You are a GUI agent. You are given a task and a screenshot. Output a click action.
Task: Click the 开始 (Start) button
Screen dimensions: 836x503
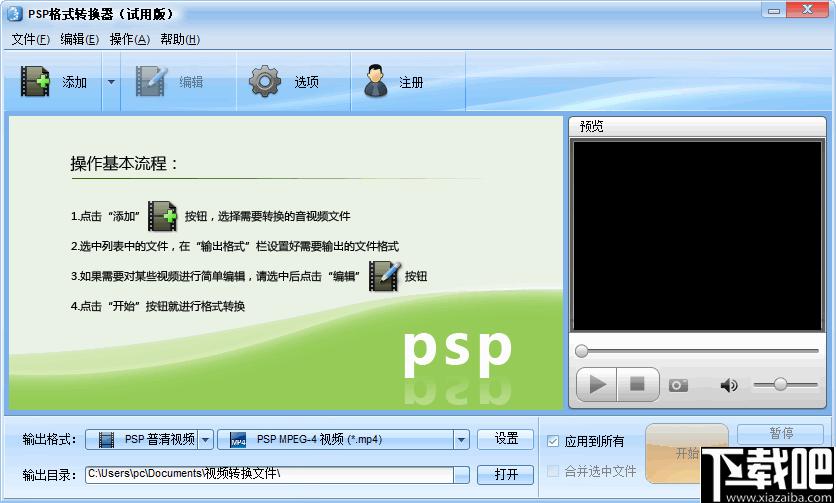pos(686,453)
